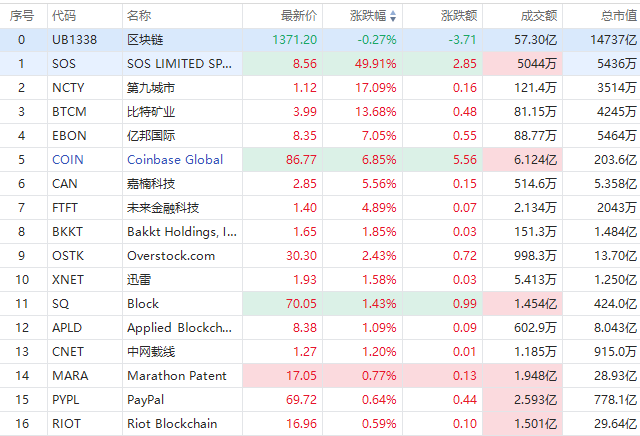Open the Coinbase Global stock link
640x436 pixels.
click(x=175, y=160)
